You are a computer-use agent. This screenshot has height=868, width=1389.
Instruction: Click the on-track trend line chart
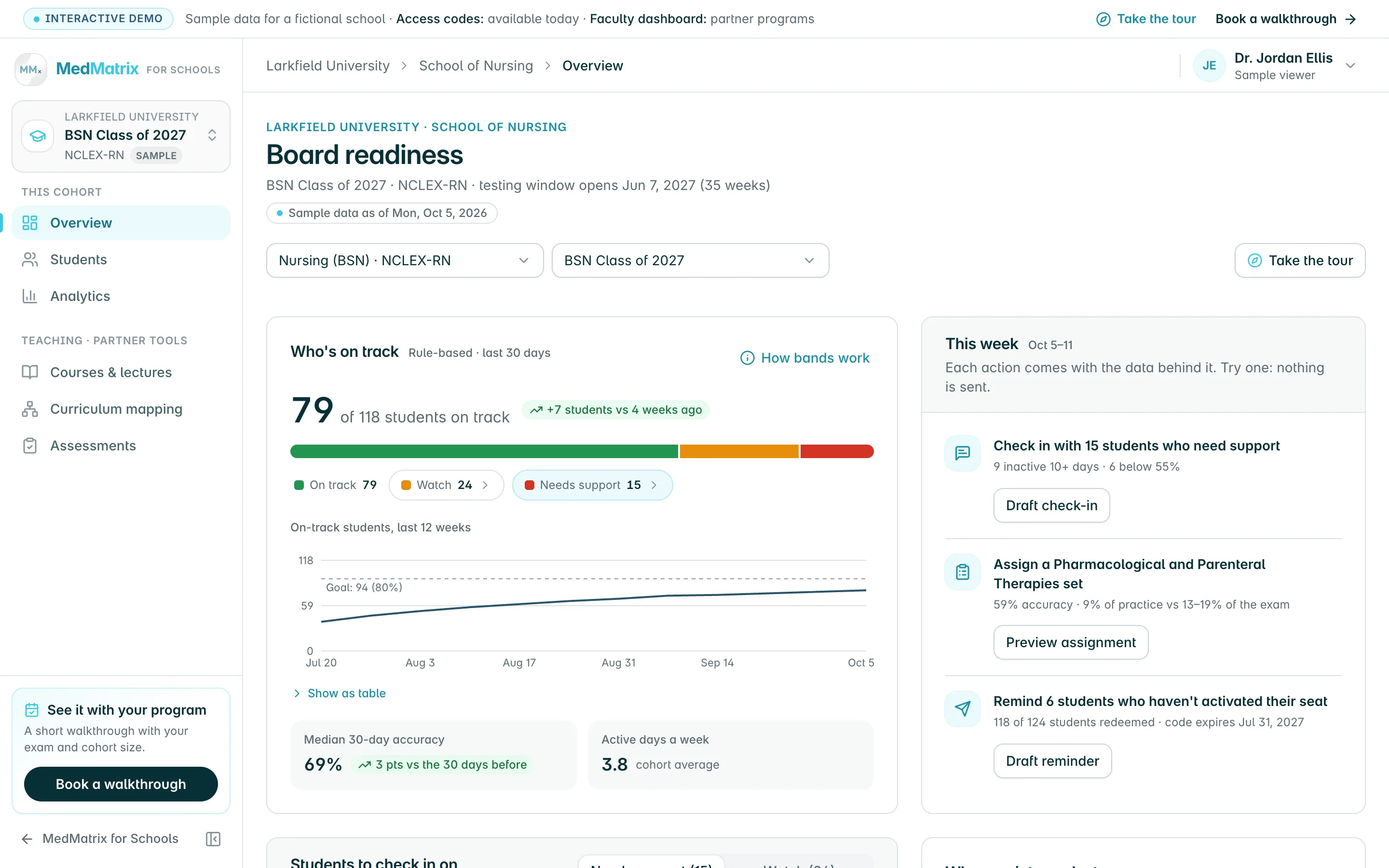(x=593, y=606)
